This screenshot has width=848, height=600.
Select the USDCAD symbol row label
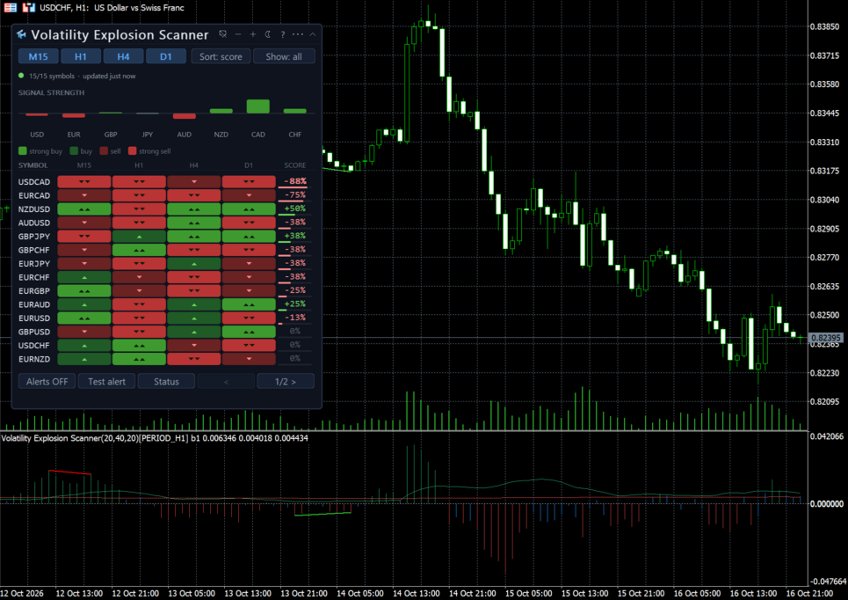(x=34, y=182)
